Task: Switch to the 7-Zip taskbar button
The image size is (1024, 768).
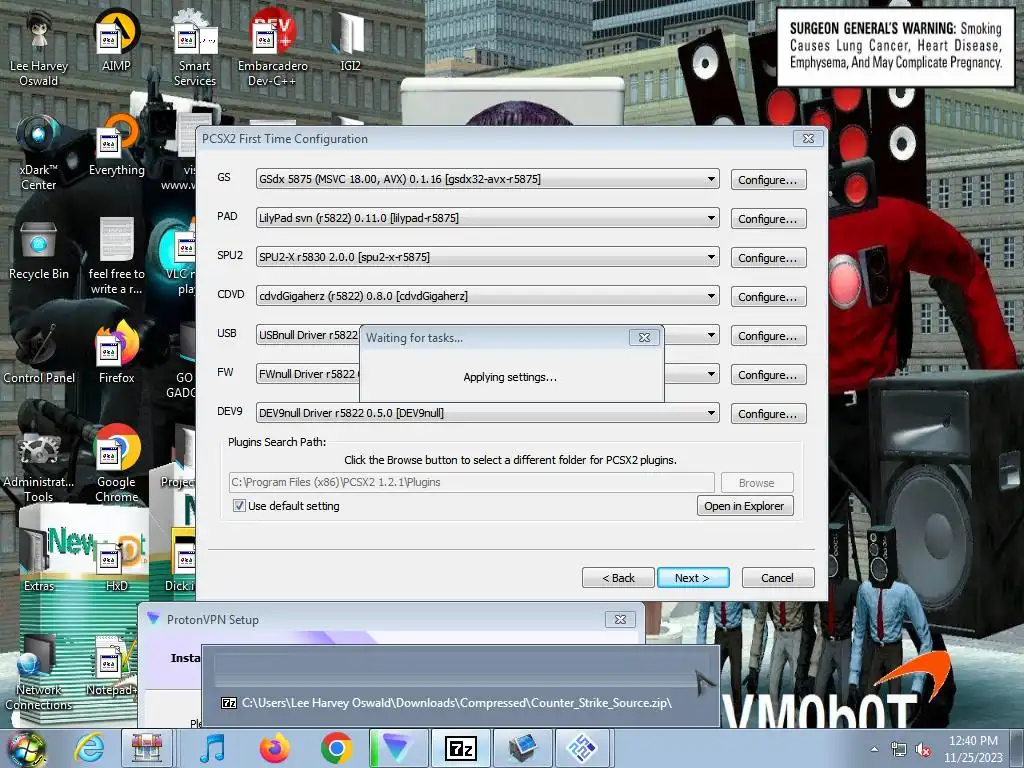Action: pos(460,748)
